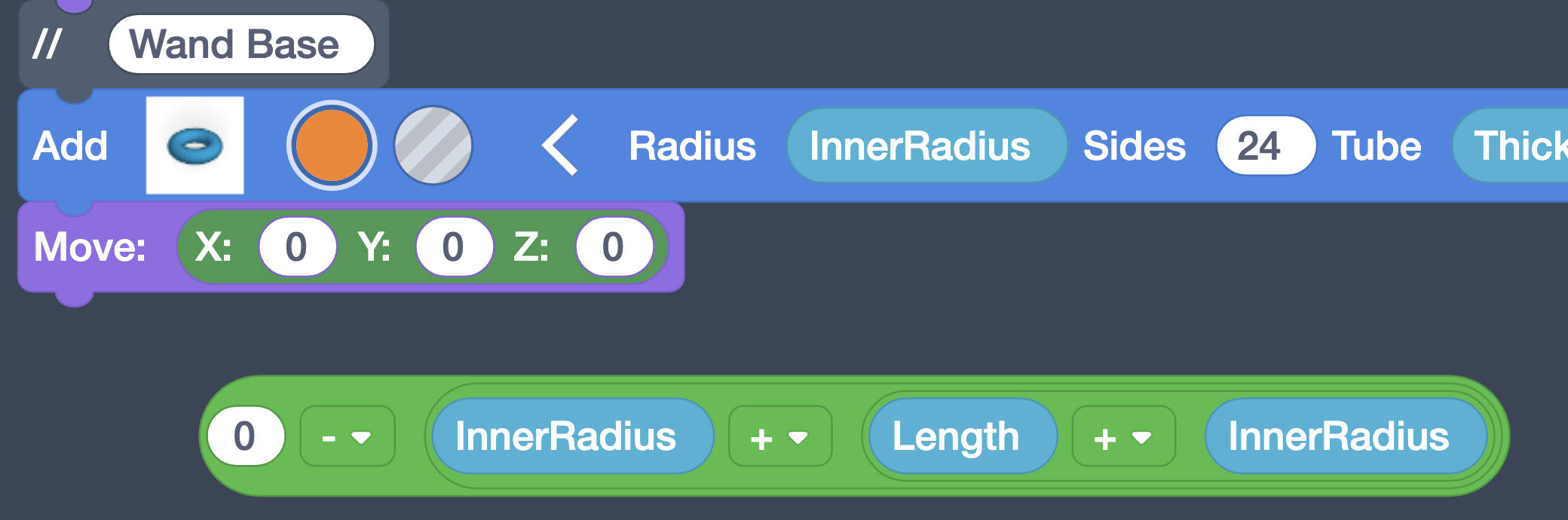The width and height of the screenshot is (1568, 520).
Task: Edit the 0 value in green expression
Action: tap(245, 436)
